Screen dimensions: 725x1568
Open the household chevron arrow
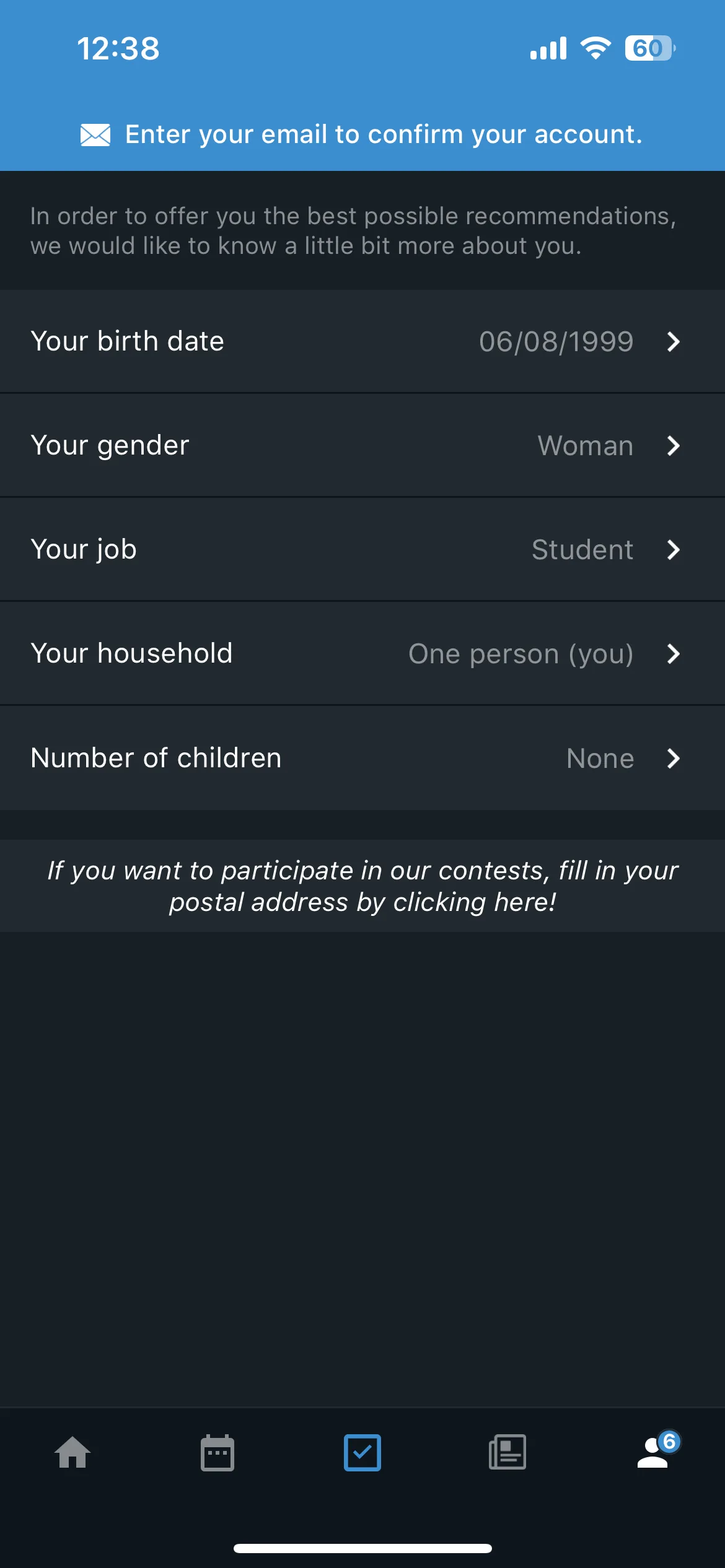click(674, 654)
